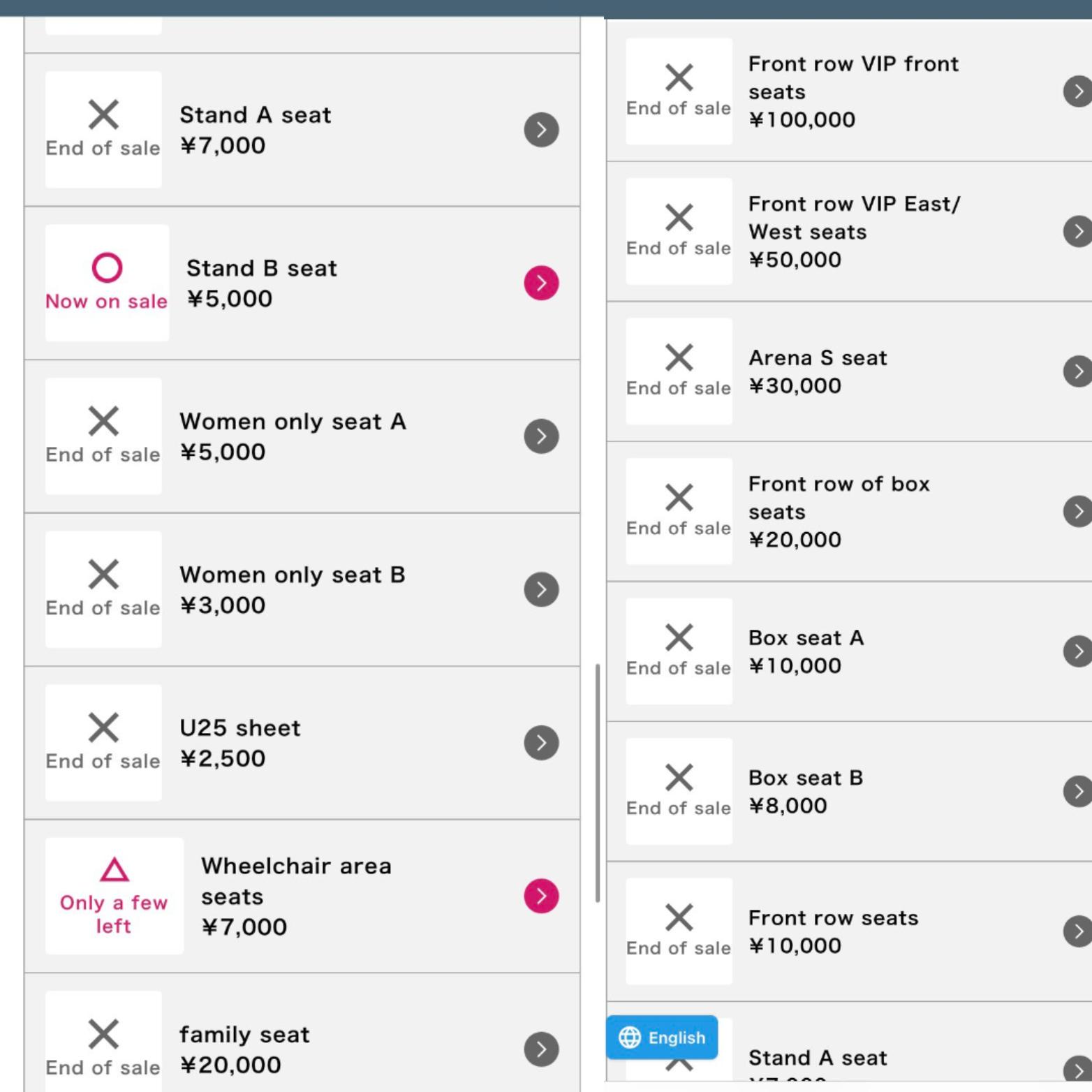Open Front row VIP East/West seats entry

[854, 231]
